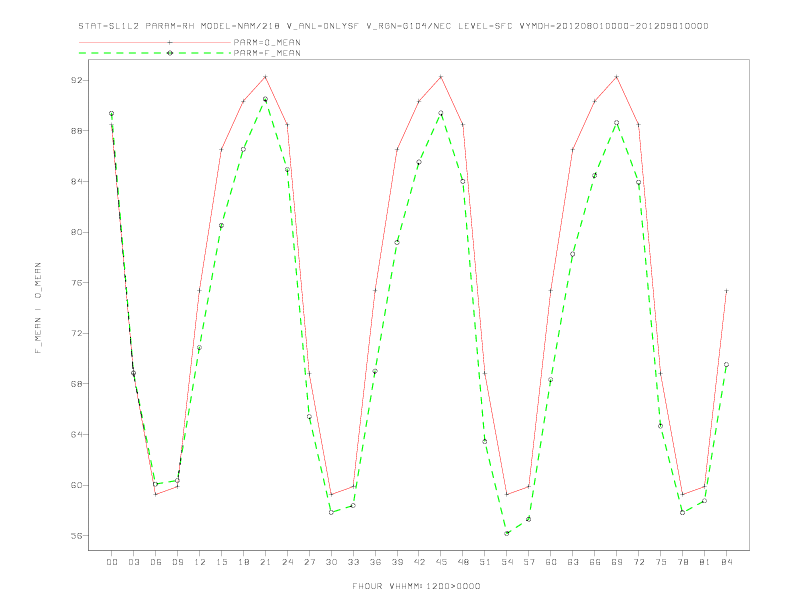Viewport: 792px width, 612px height.
Task: Click the x-axis label 03
Action: 133,562
